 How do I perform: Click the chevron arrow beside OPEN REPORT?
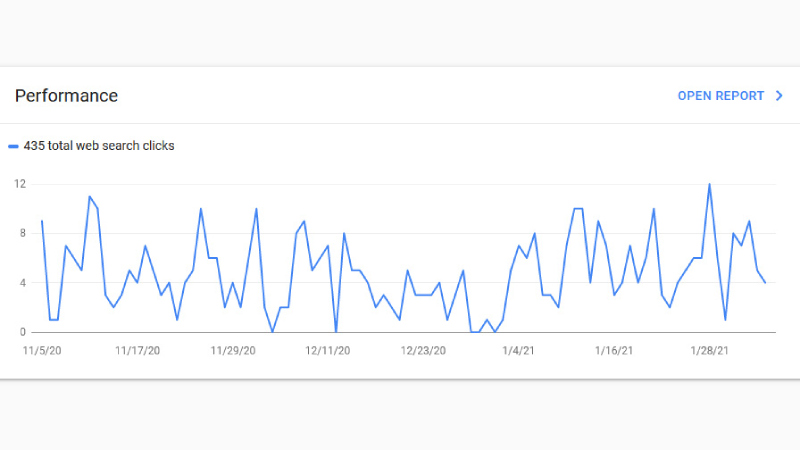[779, 96]
